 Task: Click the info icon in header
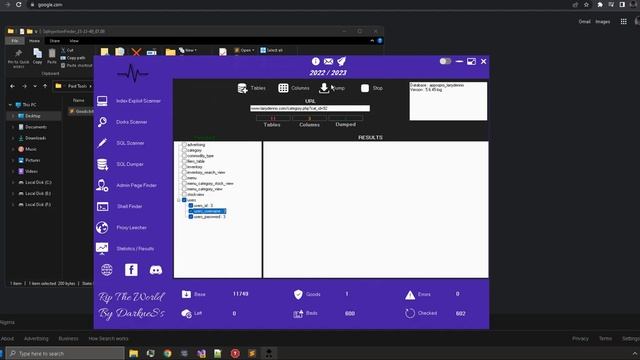316,61
